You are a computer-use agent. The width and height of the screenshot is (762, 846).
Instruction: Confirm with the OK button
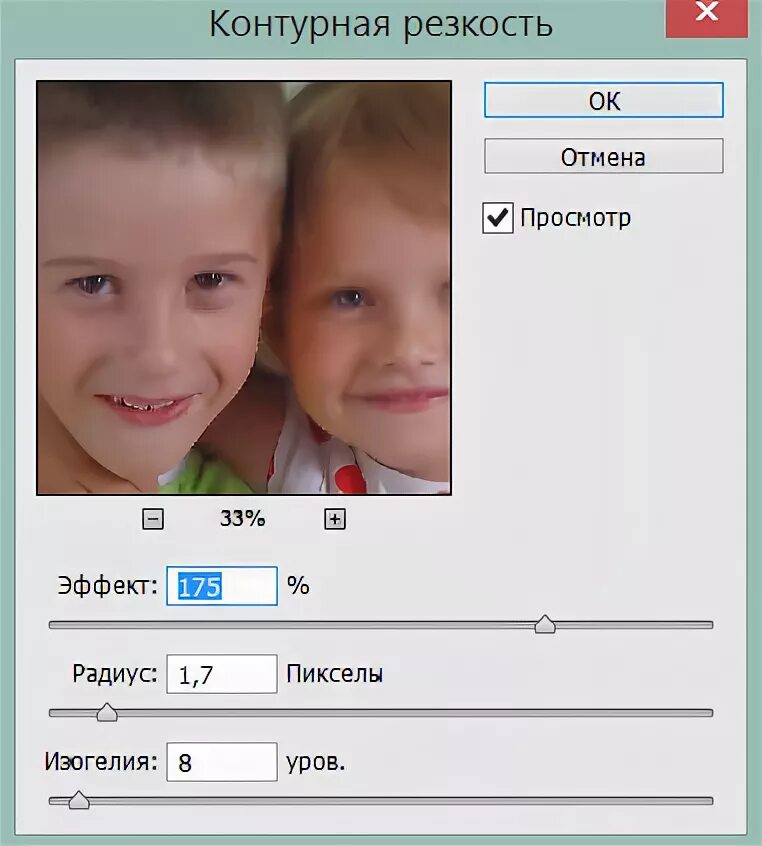tap(603, 100)
